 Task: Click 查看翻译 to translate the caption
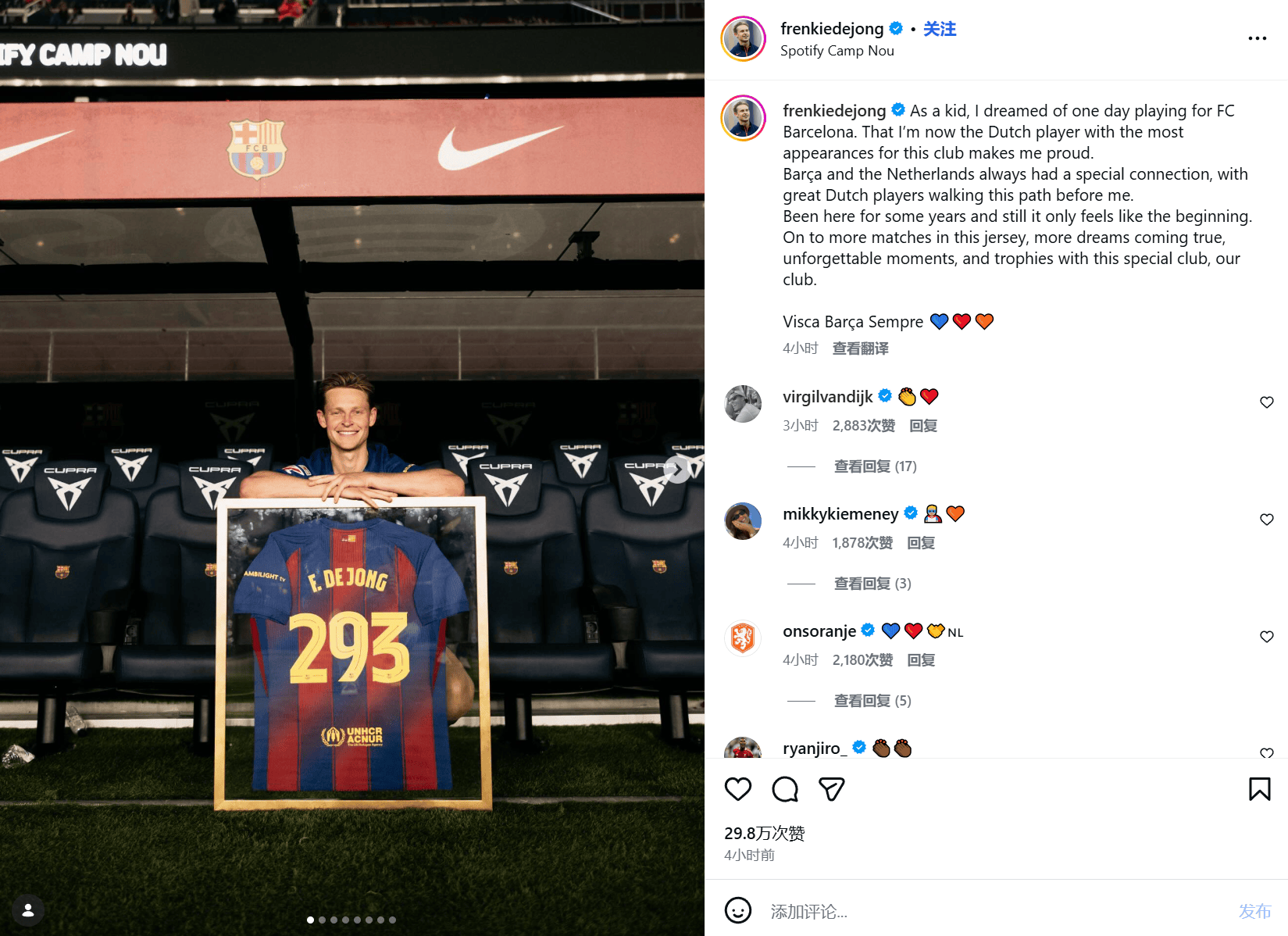tap(860, 348)
